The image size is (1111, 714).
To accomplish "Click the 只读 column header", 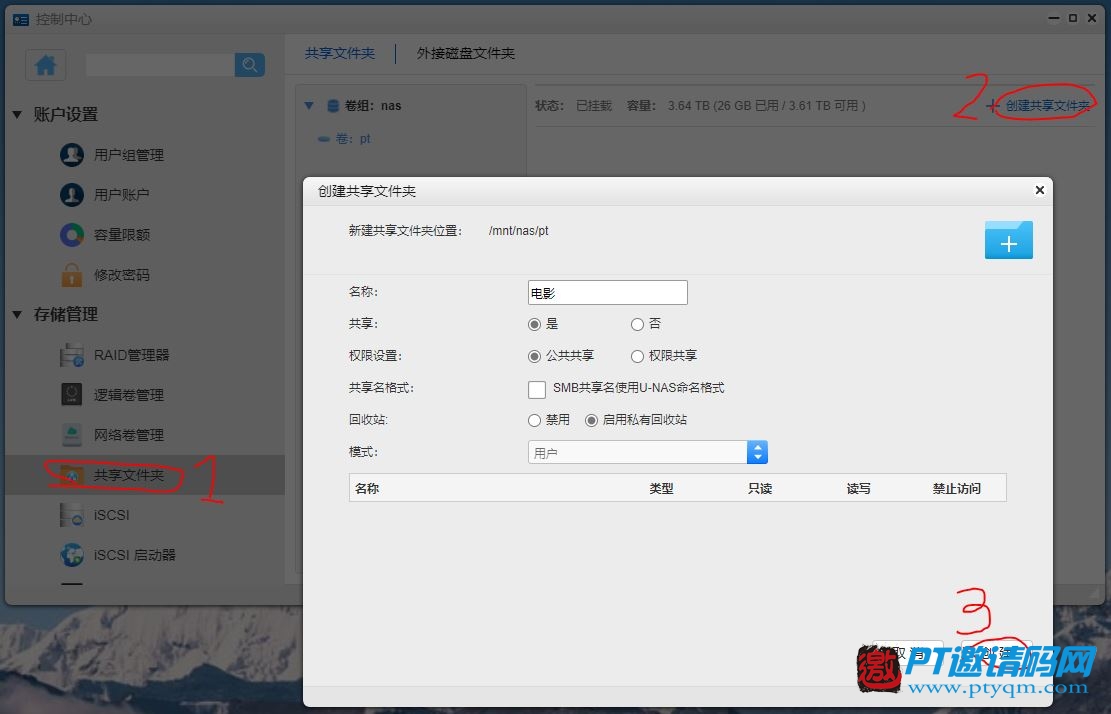I will click(760, 488).
